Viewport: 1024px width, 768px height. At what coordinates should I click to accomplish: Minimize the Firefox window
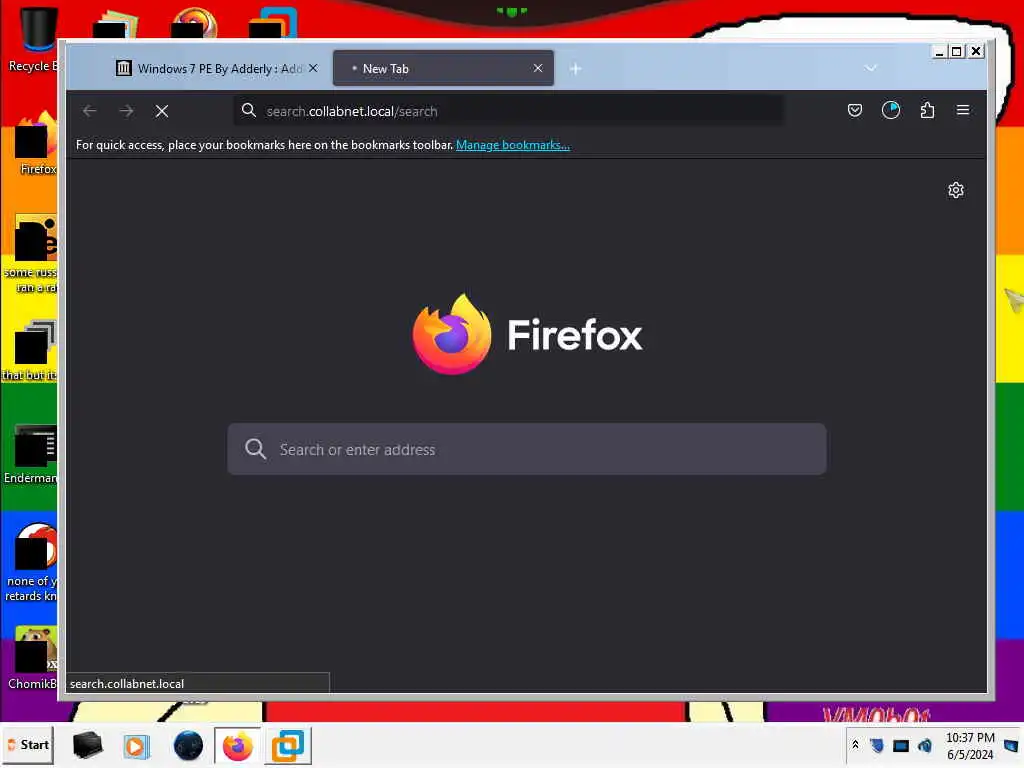coord(939,52)
